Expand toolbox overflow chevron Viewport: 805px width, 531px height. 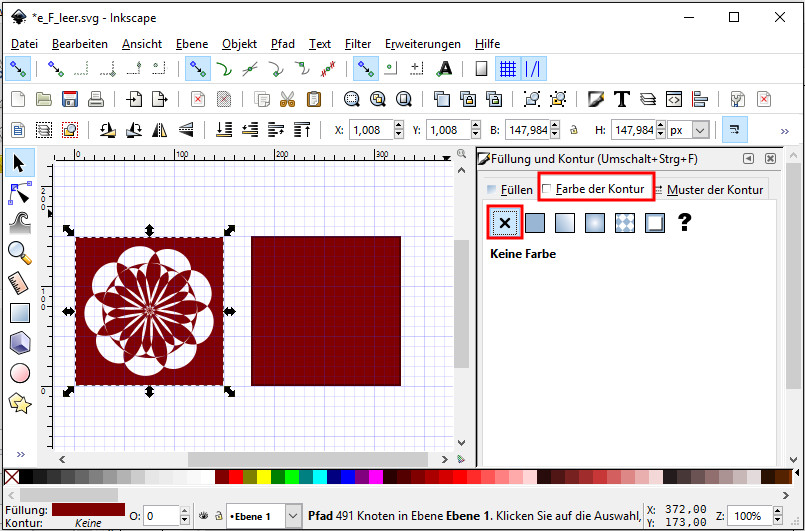[21, 454]
